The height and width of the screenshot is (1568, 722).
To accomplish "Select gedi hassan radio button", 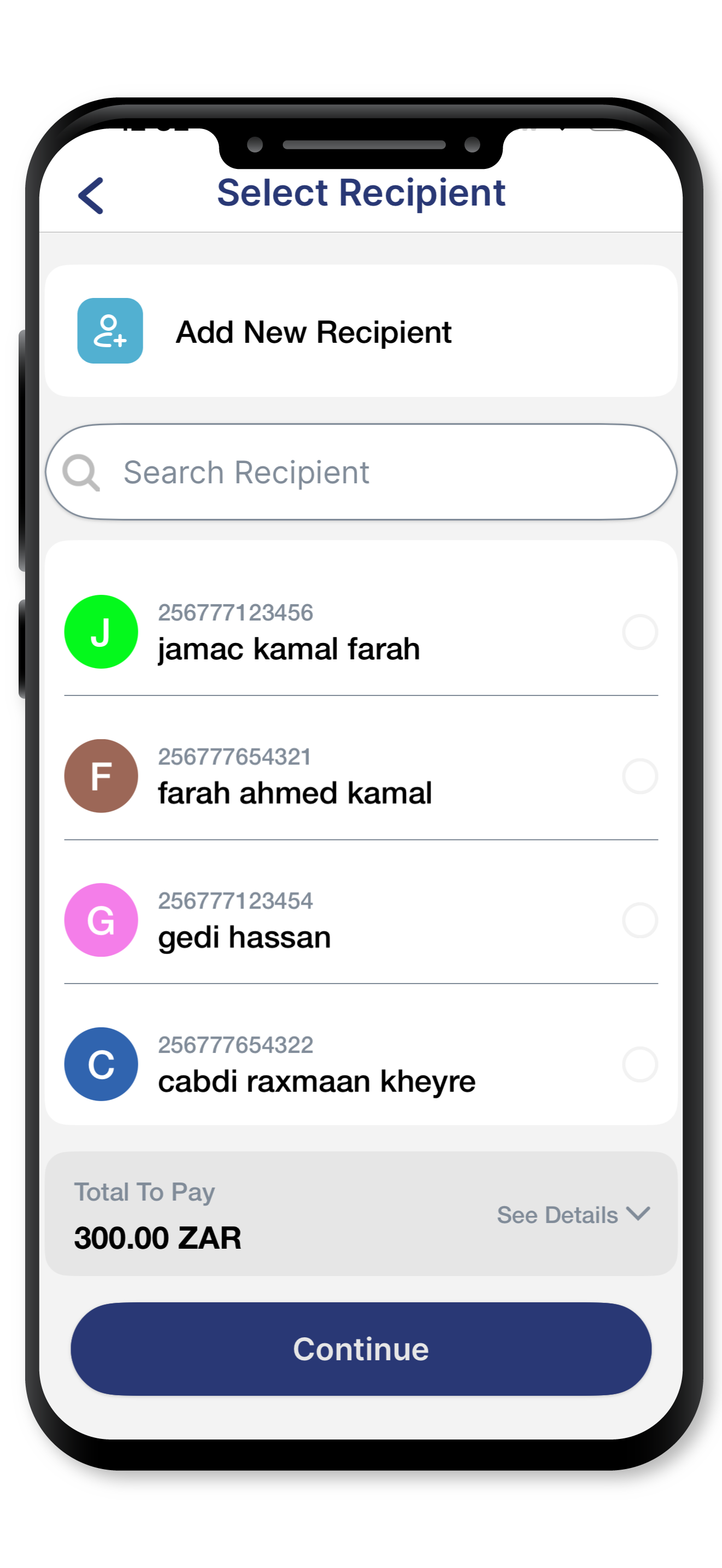I will [640, 920].
